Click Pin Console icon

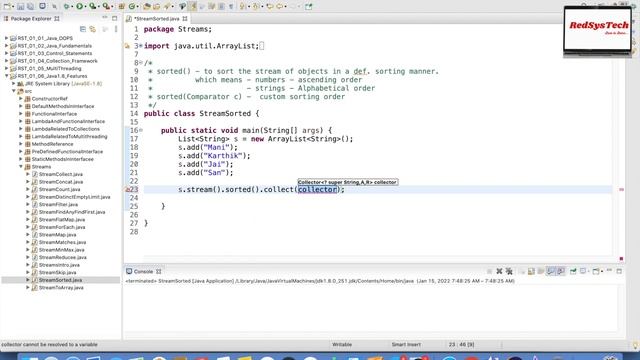573,271
